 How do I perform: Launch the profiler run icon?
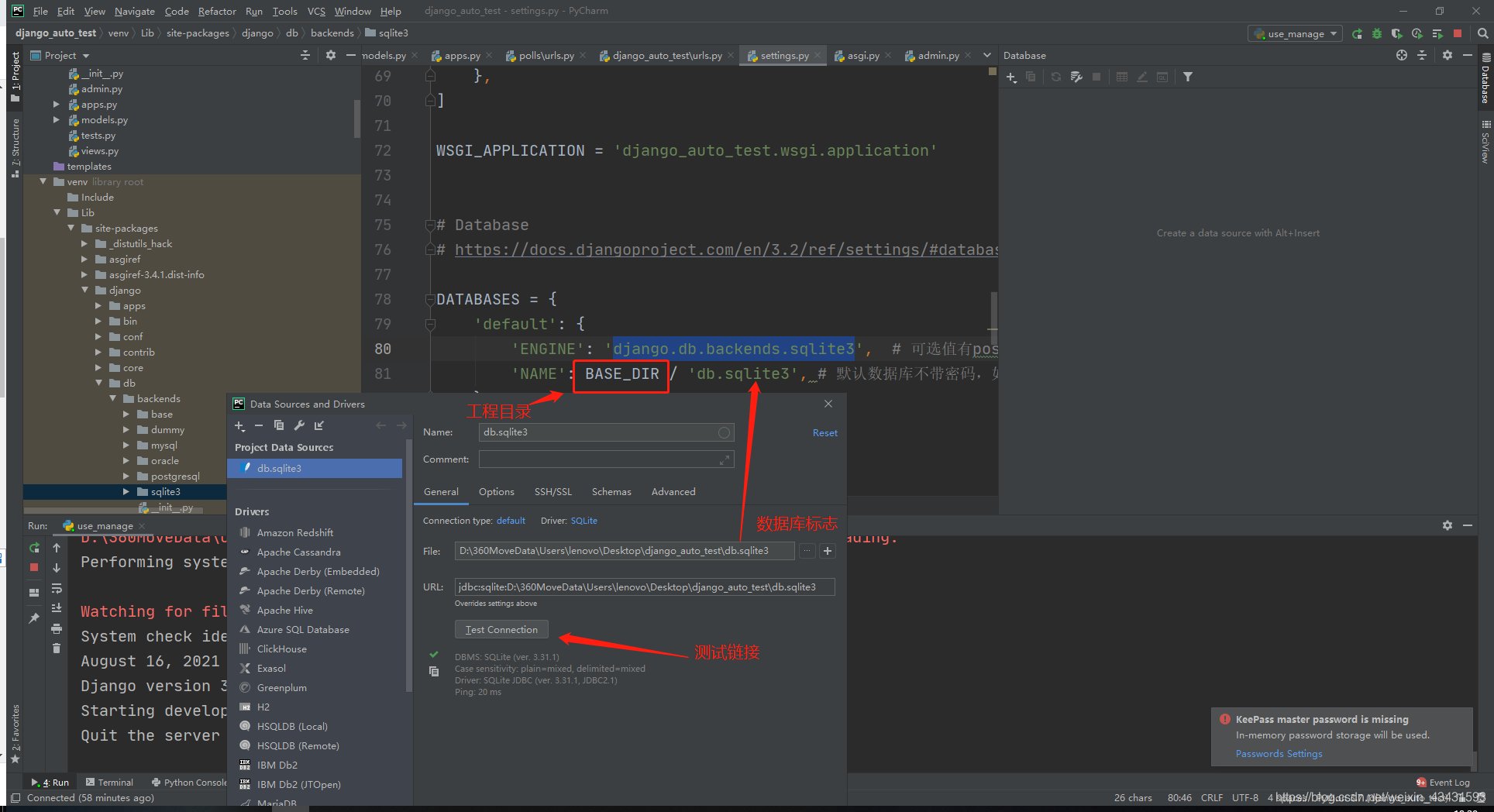(1417, 34)
